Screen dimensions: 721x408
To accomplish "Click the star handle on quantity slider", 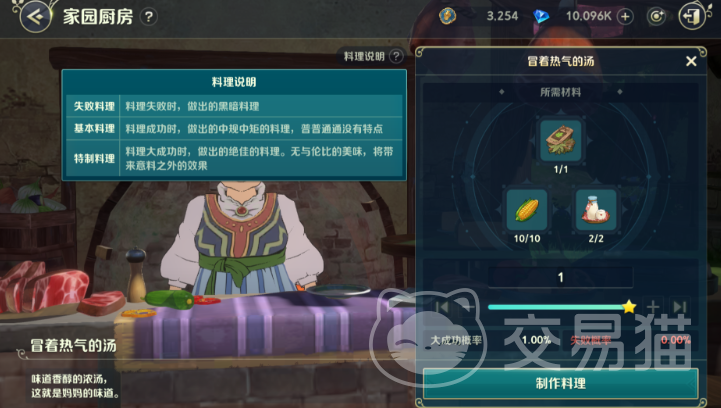I will coord(629,306).
